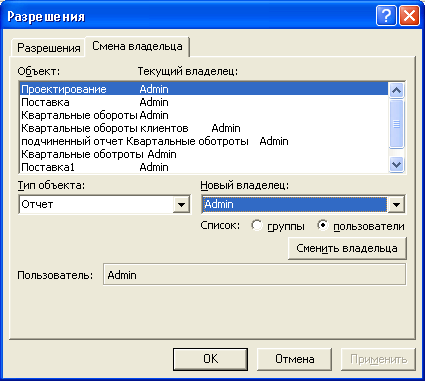Expand the Новый владелец combo box
The height and width of the screenshot is (381, 425).
point(396,204)
